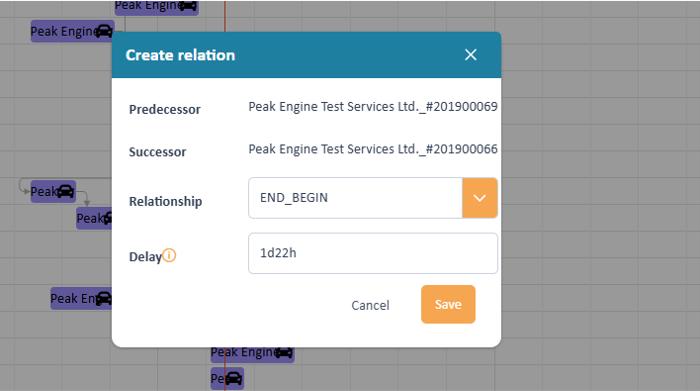This screenshot has width=700, height=391.
Task: Select car icon on the small Peak task
Action: 65,191
